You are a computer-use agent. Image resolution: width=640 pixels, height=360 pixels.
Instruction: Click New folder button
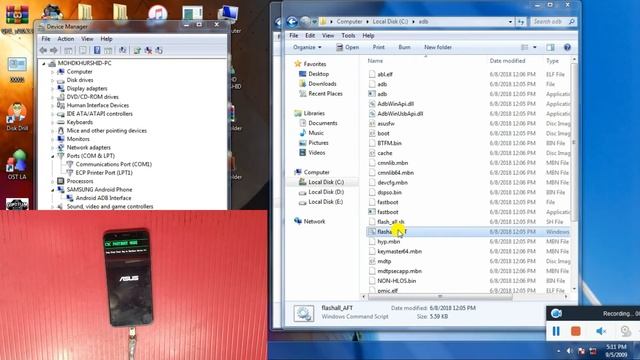click(438, 47)
